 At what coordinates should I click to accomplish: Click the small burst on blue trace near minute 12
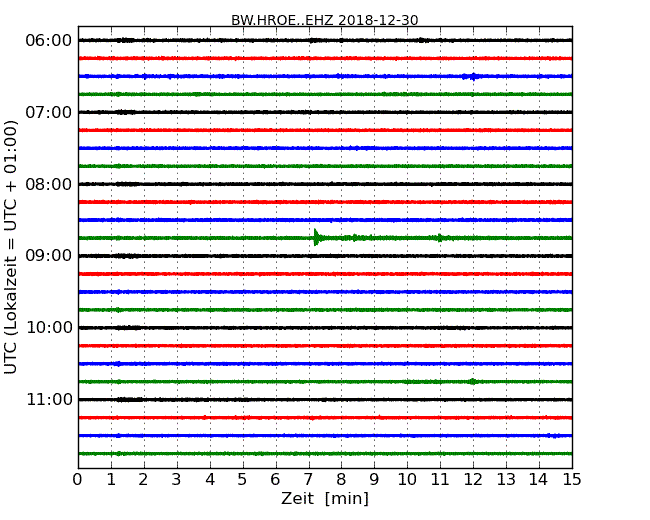point(473,76)
